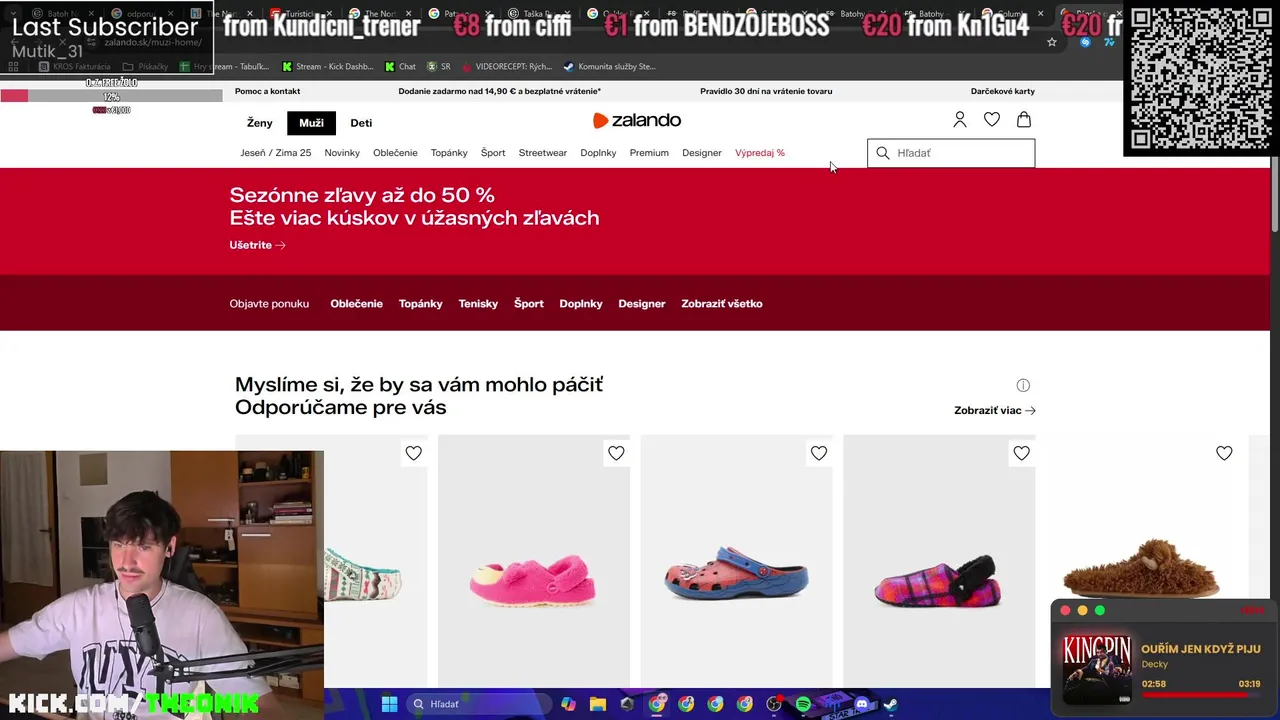1280x720 pixels.
Task: Click the zalando logo
Action: [637, 120]
